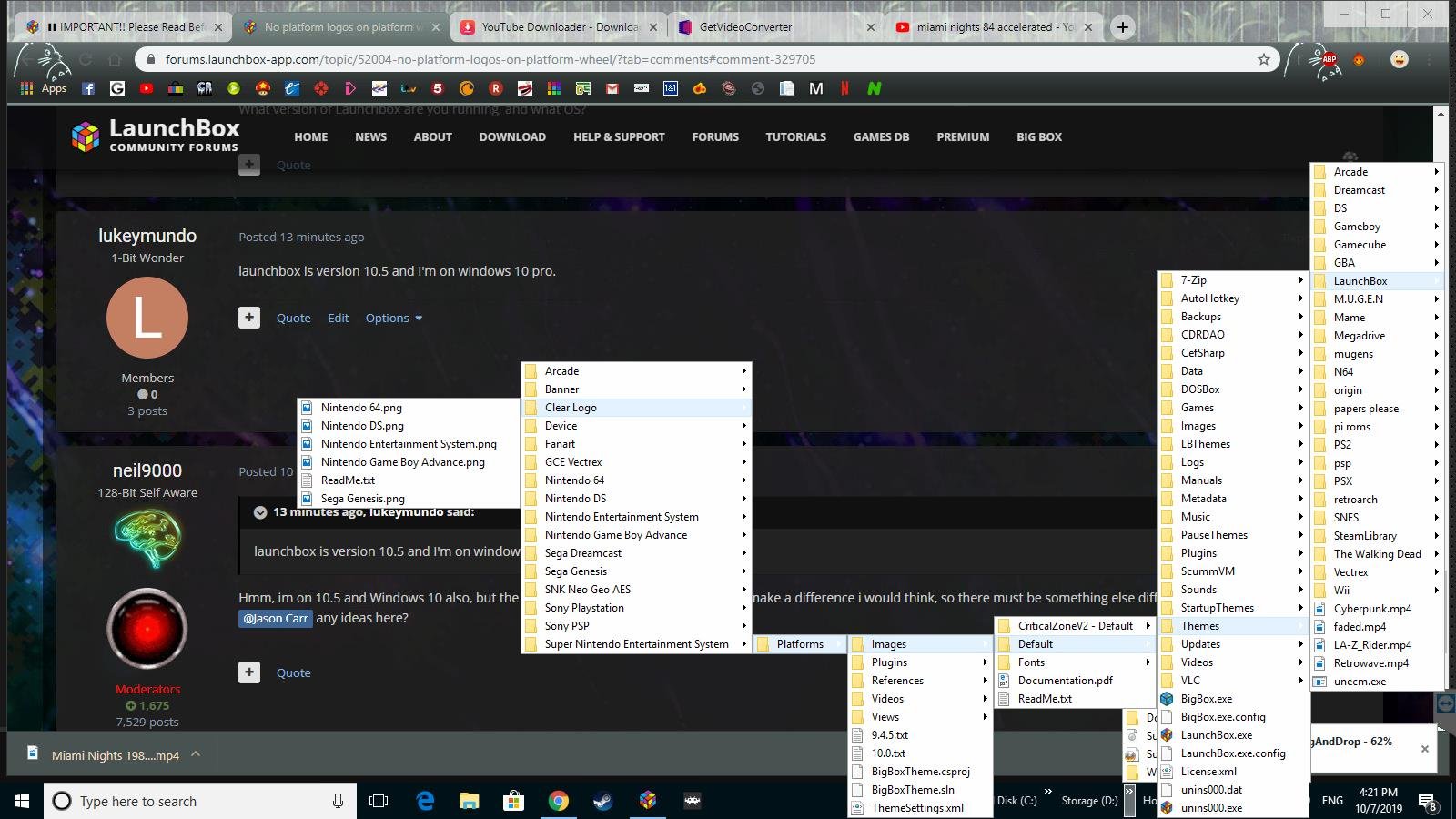
Task: Open the Action Center notifications icon
Action: pyautogui.click(x=1428, y=802)
